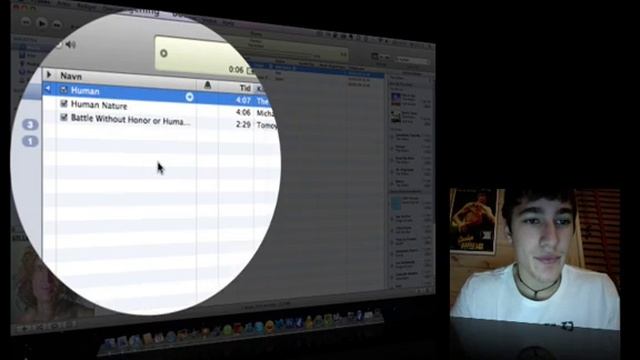Click the sidebar badge showing 3
Viewport: 640px width, 360px height.
coord(30,124)
